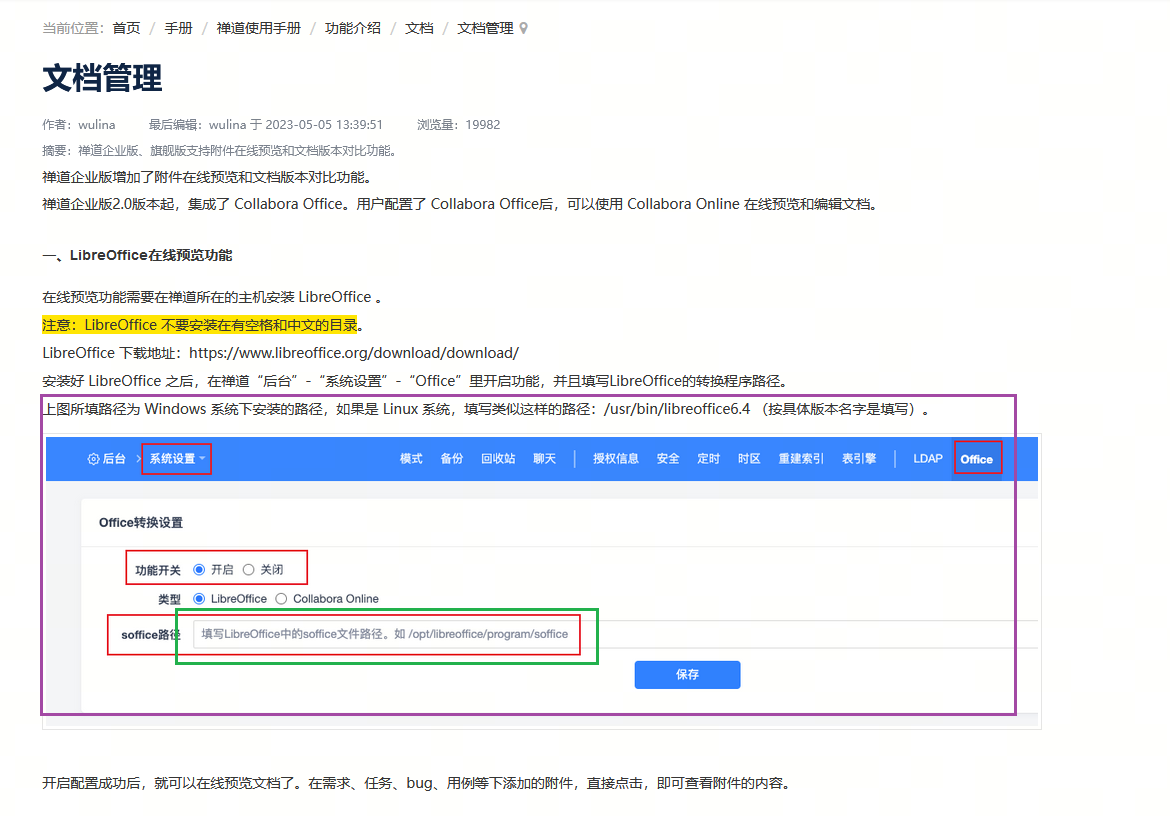
Task: Open the 首页 breadcrumb link
Action: pyautogui.click(x=126, y=28)
